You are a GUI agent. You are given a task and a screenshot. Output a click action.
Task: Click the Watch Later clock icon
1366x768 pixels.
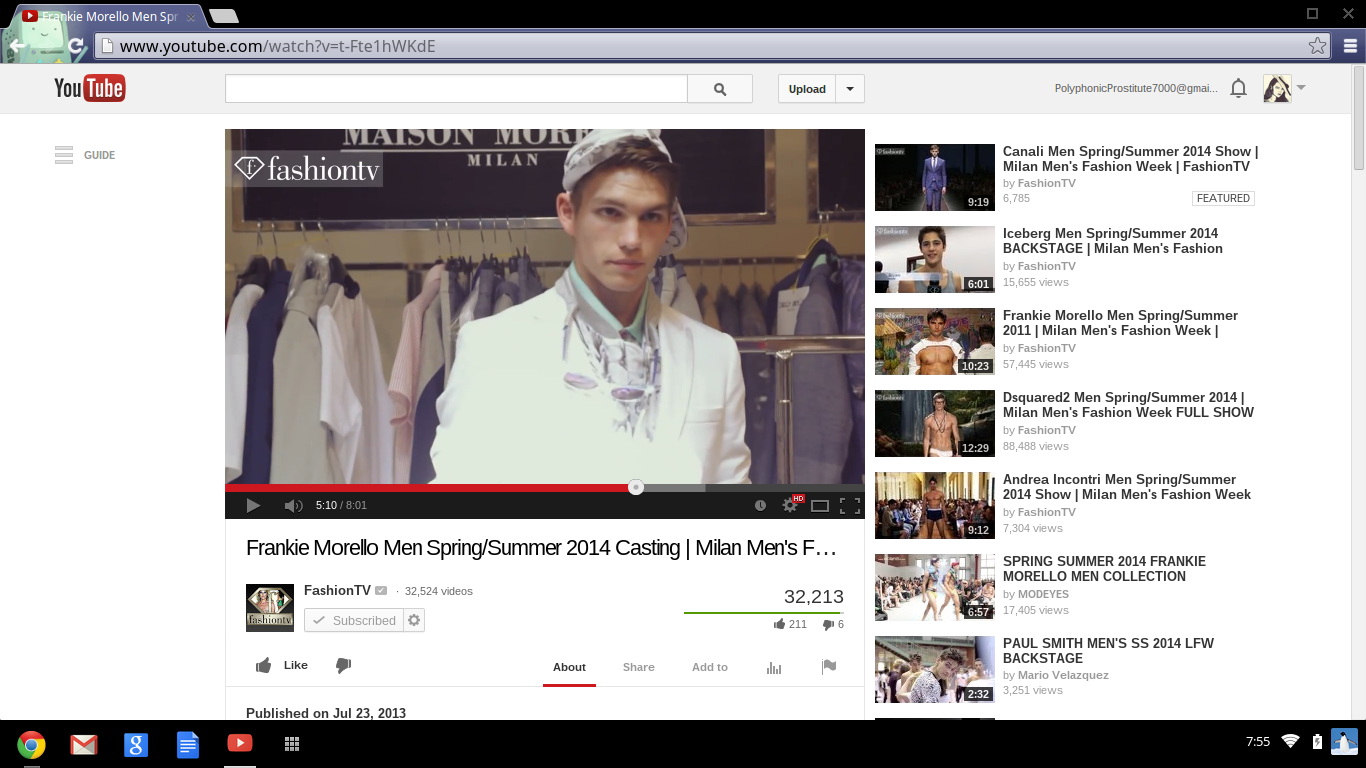coord(760,506)
